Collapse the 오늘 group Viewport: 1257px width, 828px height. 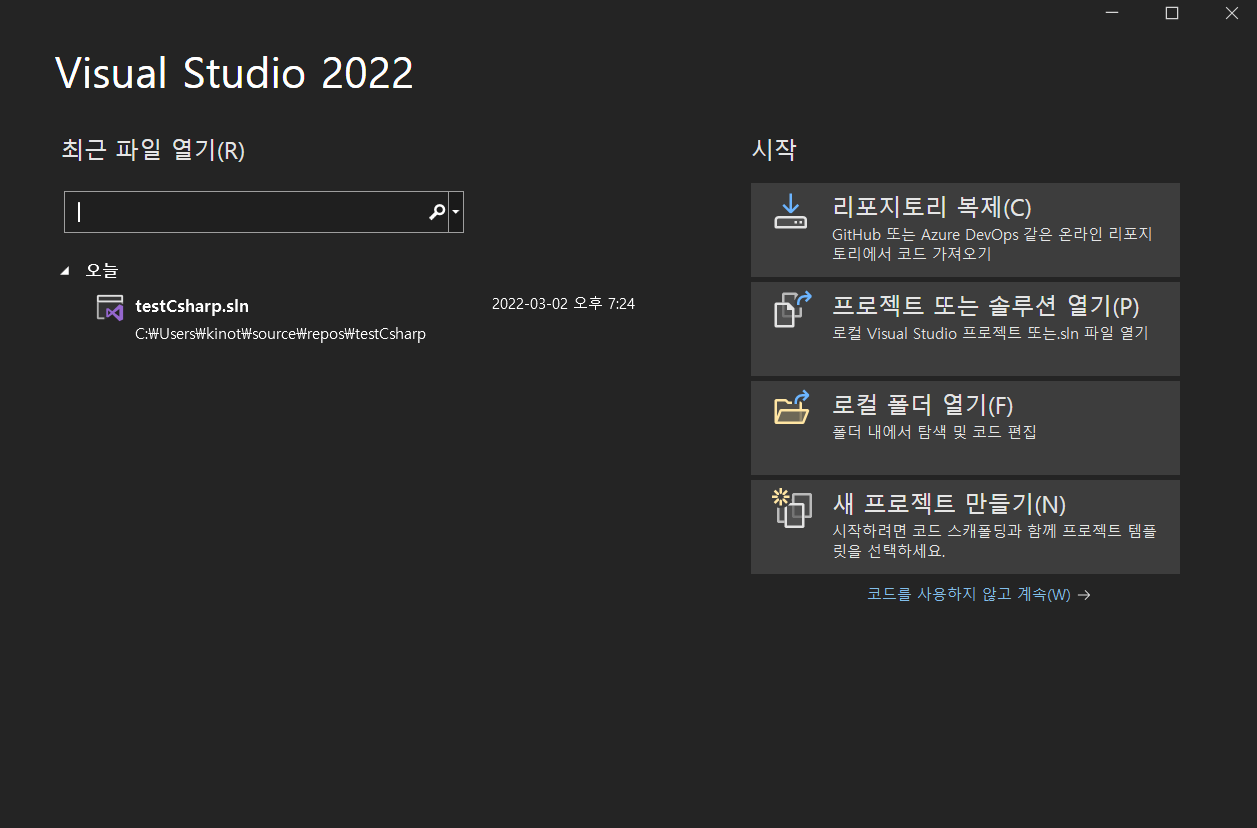coord(66,270)
